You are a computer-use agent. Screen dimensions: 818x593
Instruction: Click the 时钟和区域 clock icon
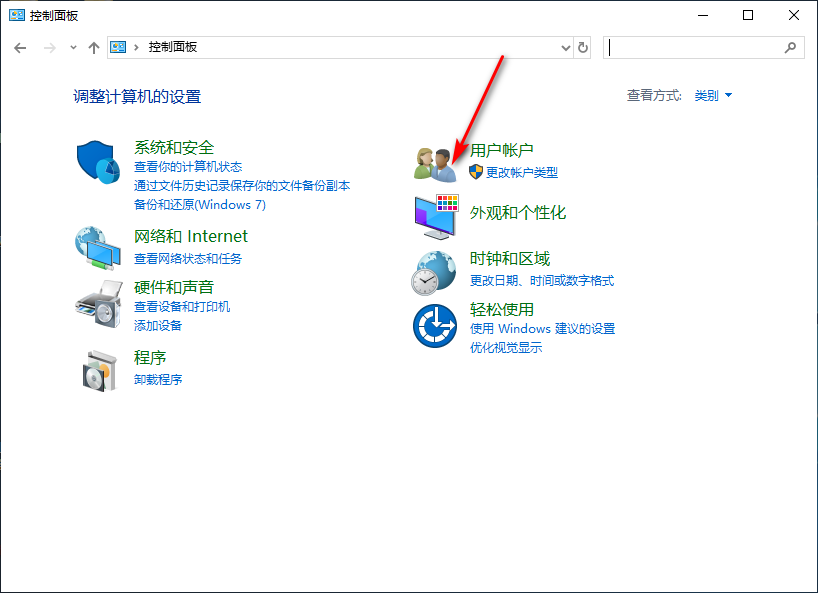click(433, 271)
